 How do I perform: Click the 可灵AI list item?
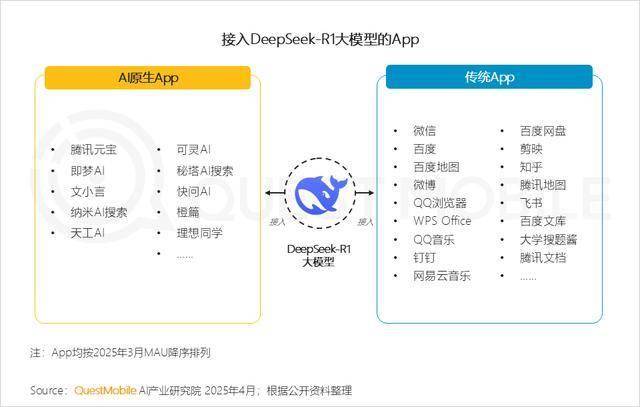(x=194, y=150)
